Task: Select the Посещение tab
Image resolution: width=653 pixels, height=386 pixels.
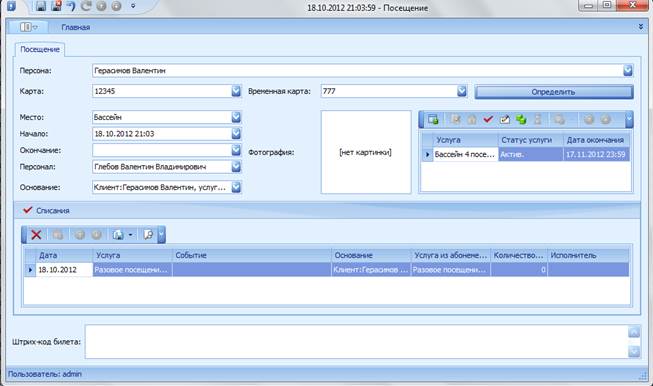Action: click(40, 49)
